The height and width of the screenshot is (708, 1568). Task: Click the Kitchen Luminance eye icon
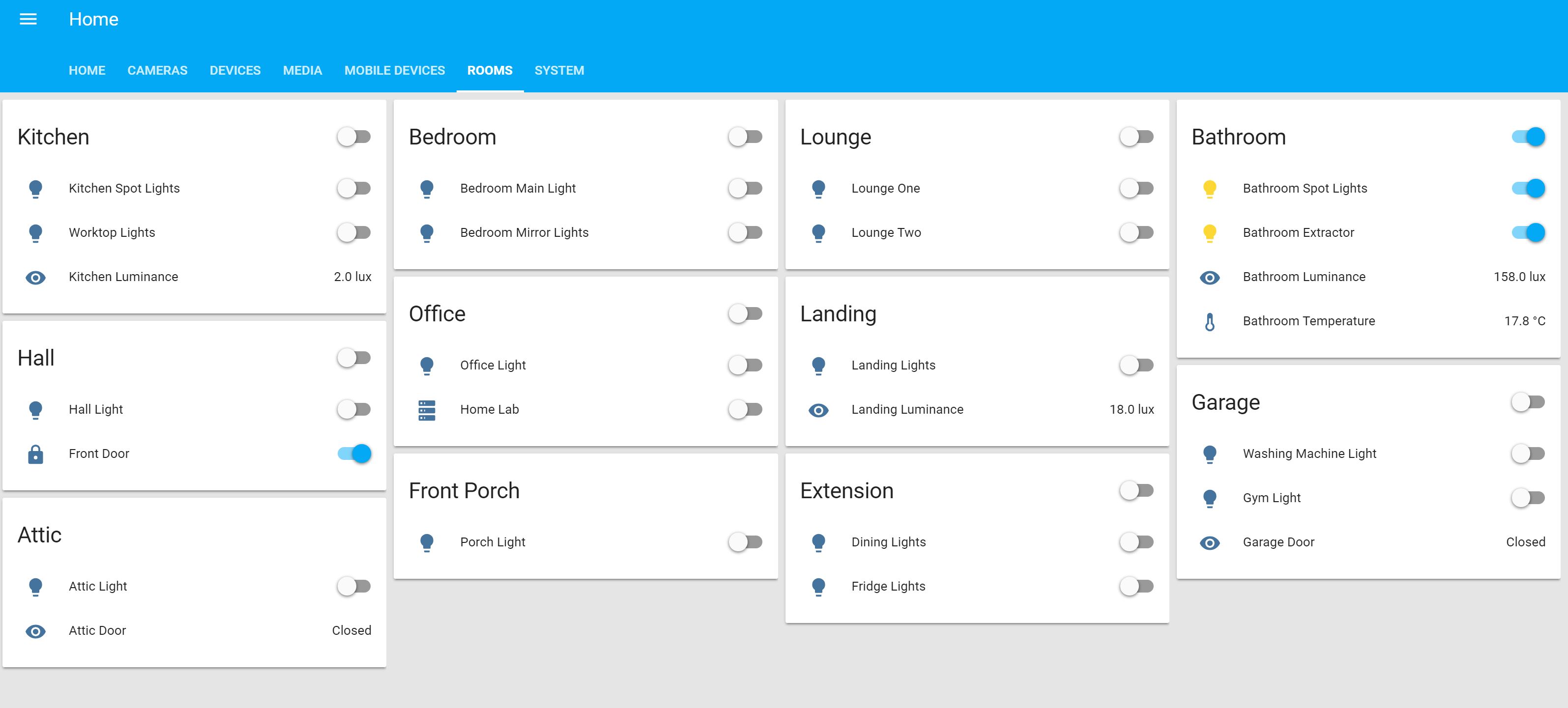coord(36,277)
